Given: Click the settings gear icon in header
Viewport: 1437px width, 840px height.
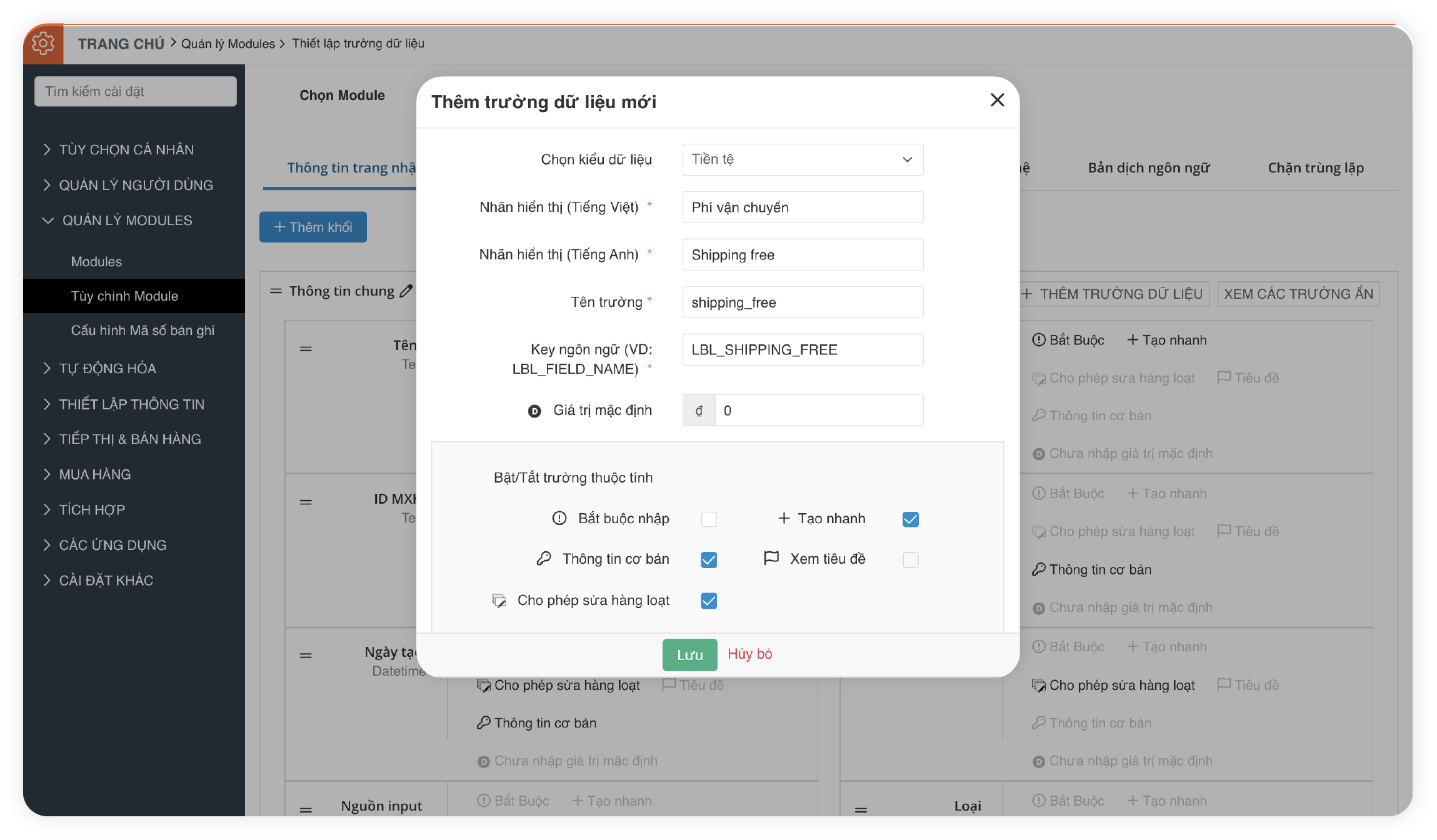Looking at the screenshot, I should (43, 43).
